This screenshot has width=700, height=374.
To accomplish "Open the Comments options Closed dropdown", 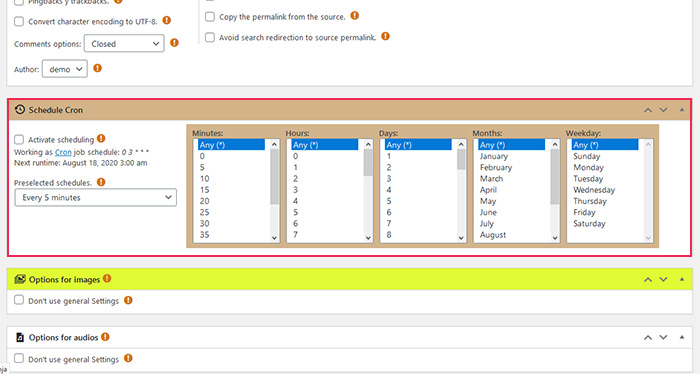I will coord(124,44).
